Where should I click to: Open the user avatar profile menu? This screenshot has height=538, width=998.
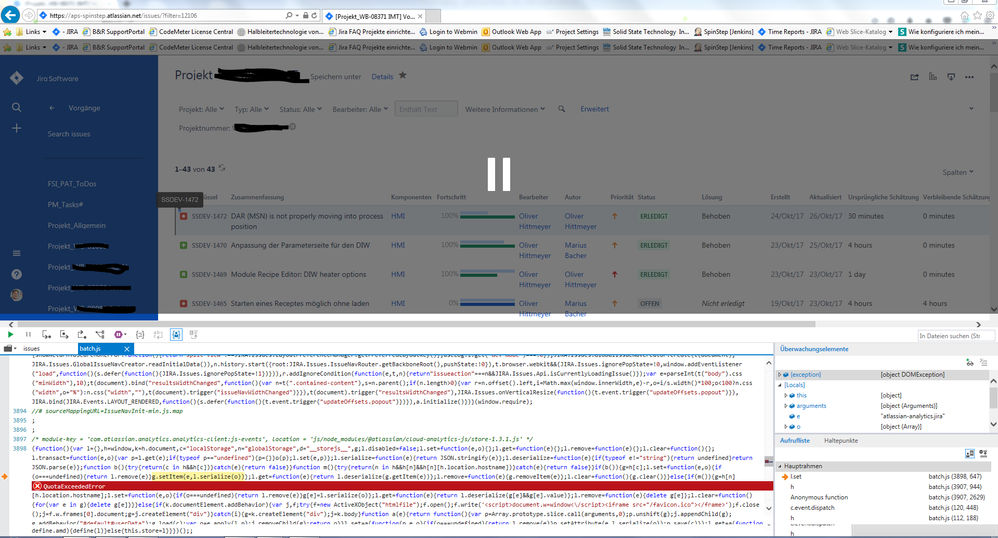point(17,295)
